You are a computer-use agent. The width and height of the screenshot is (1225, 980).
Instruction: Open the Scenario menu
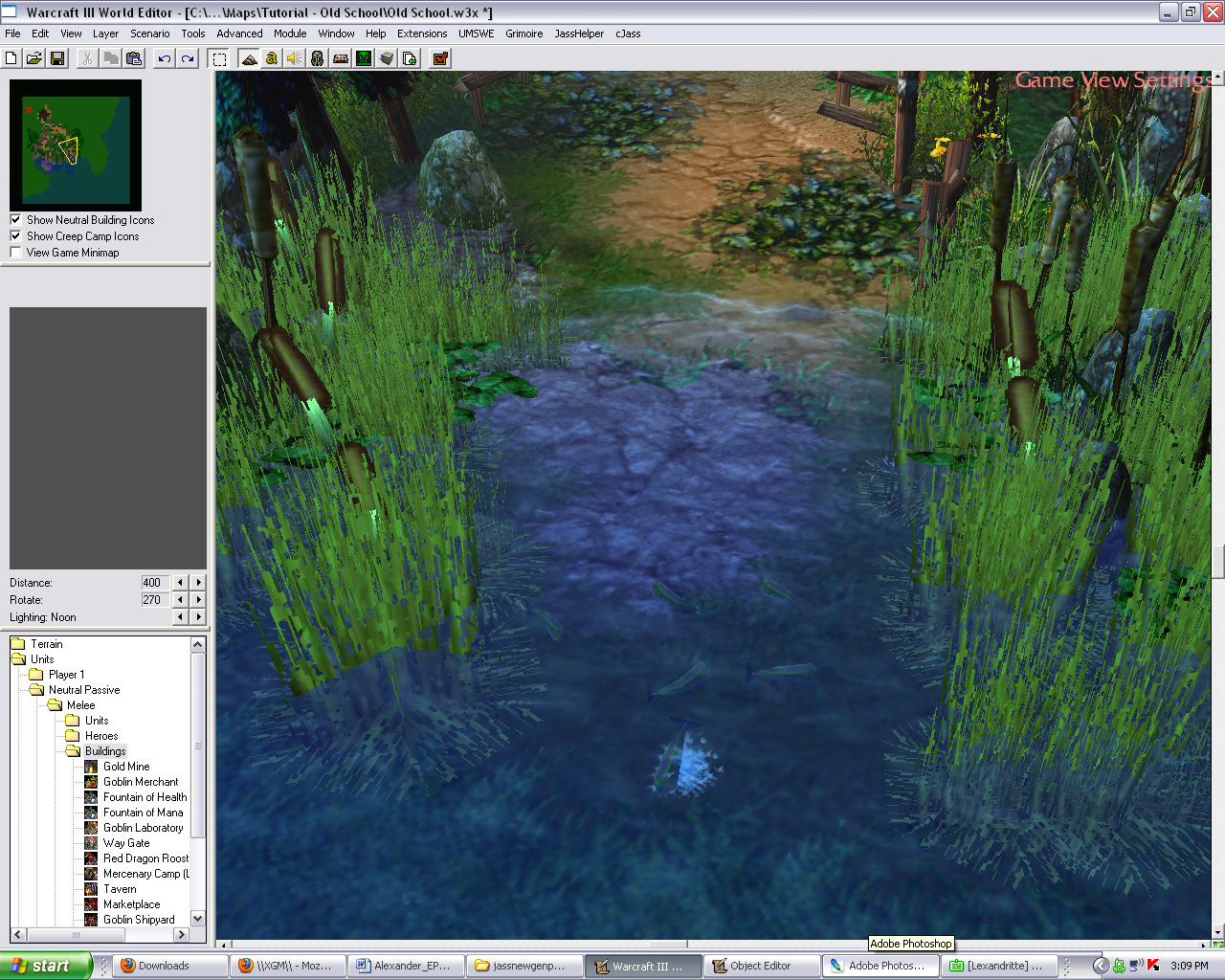coord(149,33)
